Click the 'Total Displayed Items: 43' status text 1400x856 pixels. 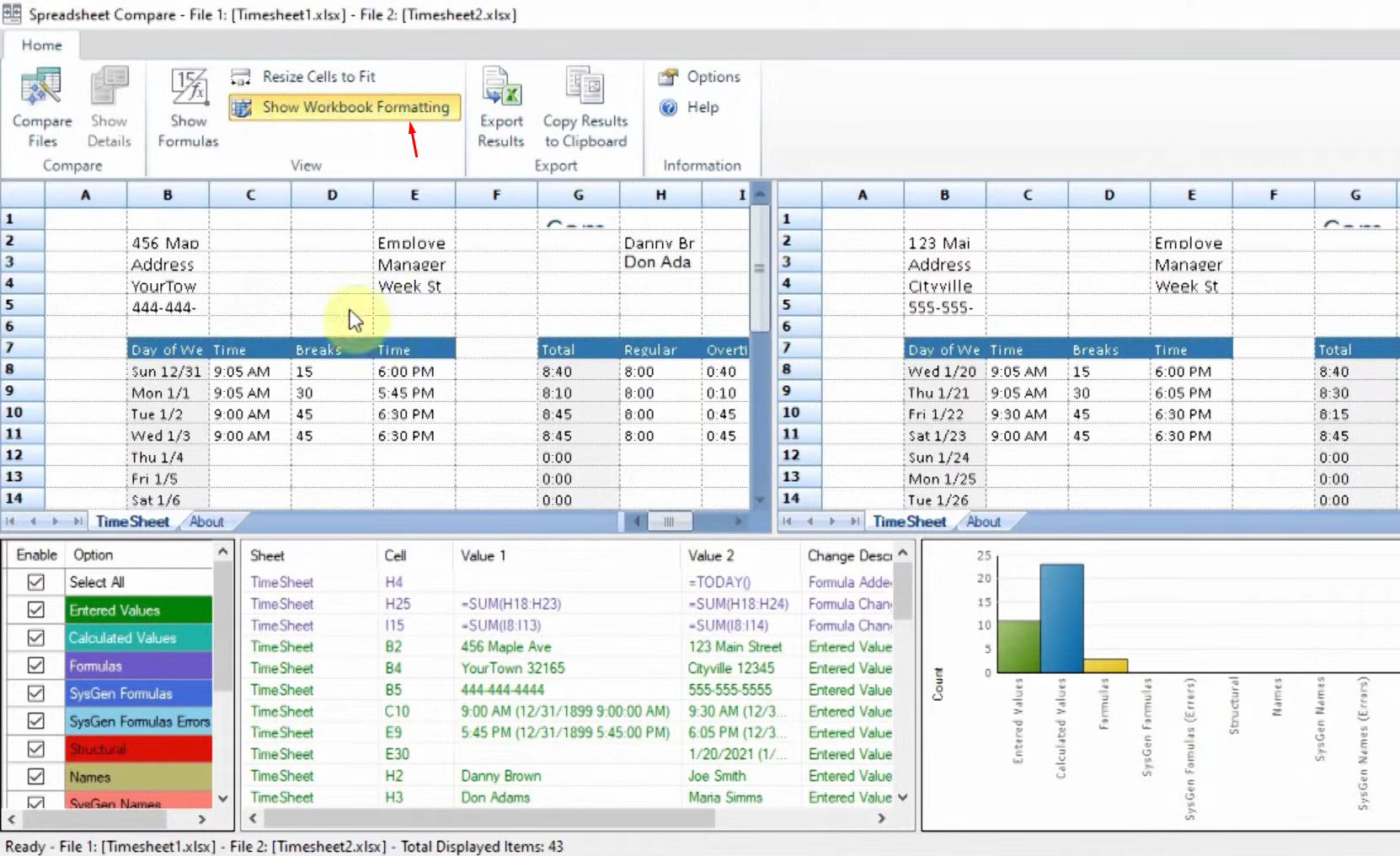click(482, 846)
